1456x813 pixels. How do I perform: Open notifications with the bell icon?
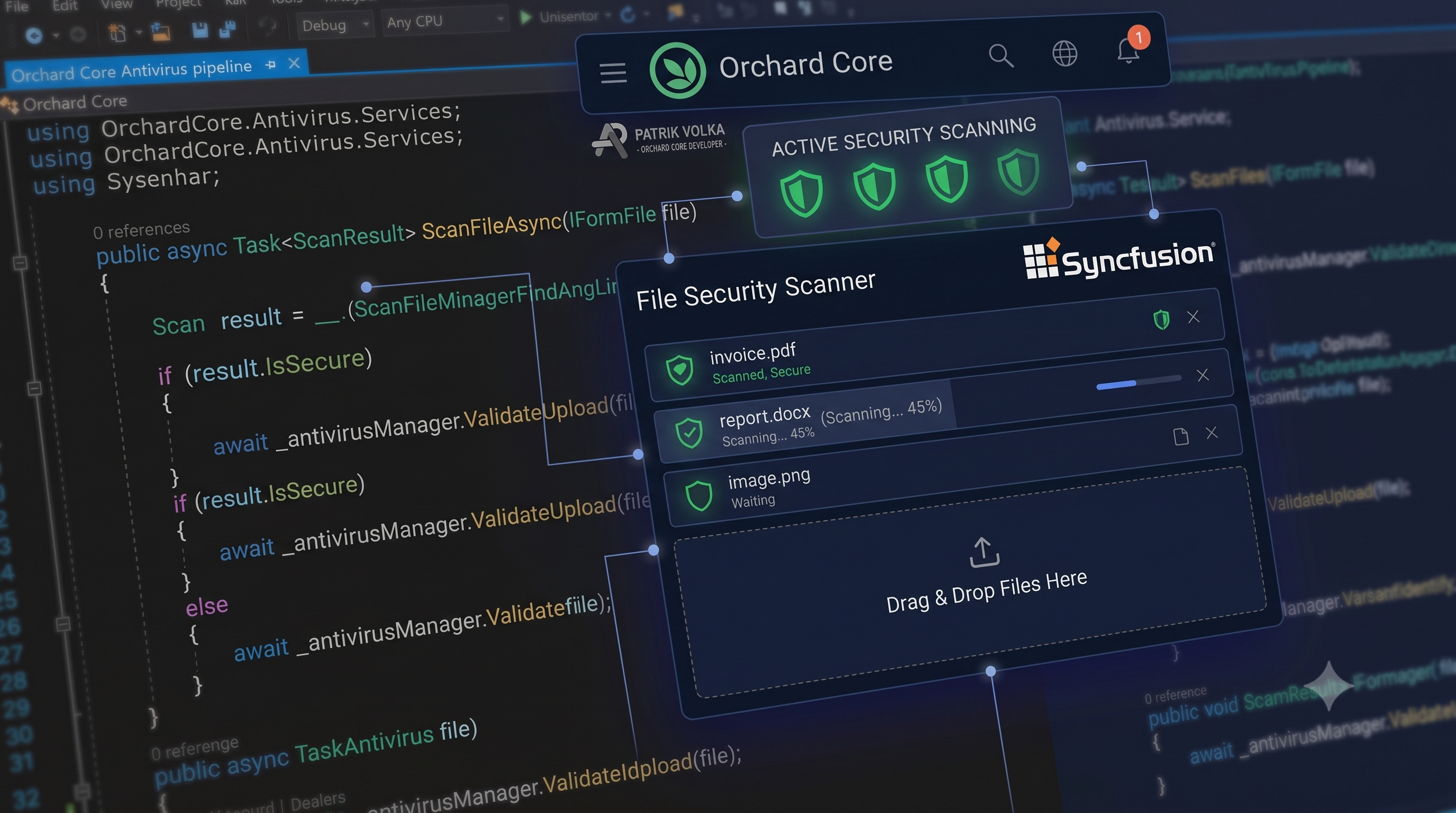click(1127, 52)
